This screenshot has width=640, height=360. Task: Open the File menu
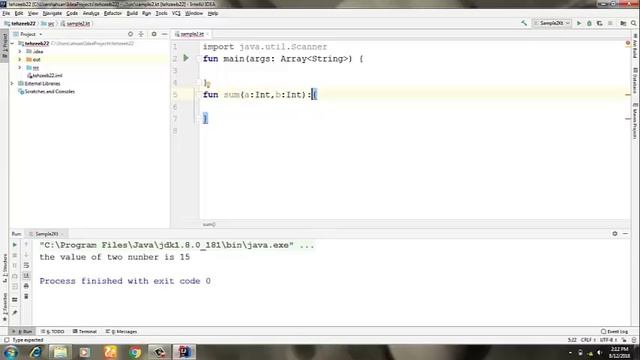point(6,13)
